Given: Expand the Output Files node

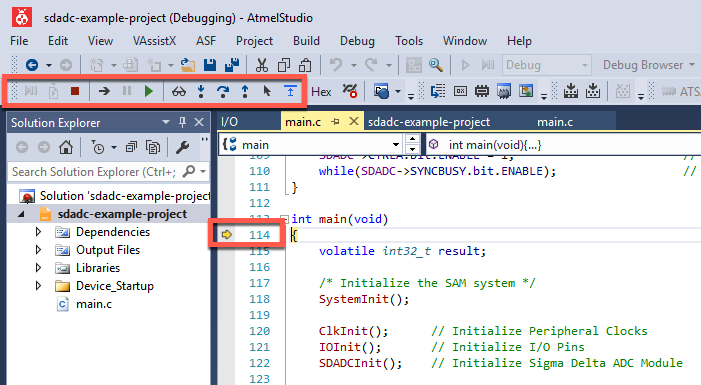Looking at the screenshot, I should tap(38, 250).
